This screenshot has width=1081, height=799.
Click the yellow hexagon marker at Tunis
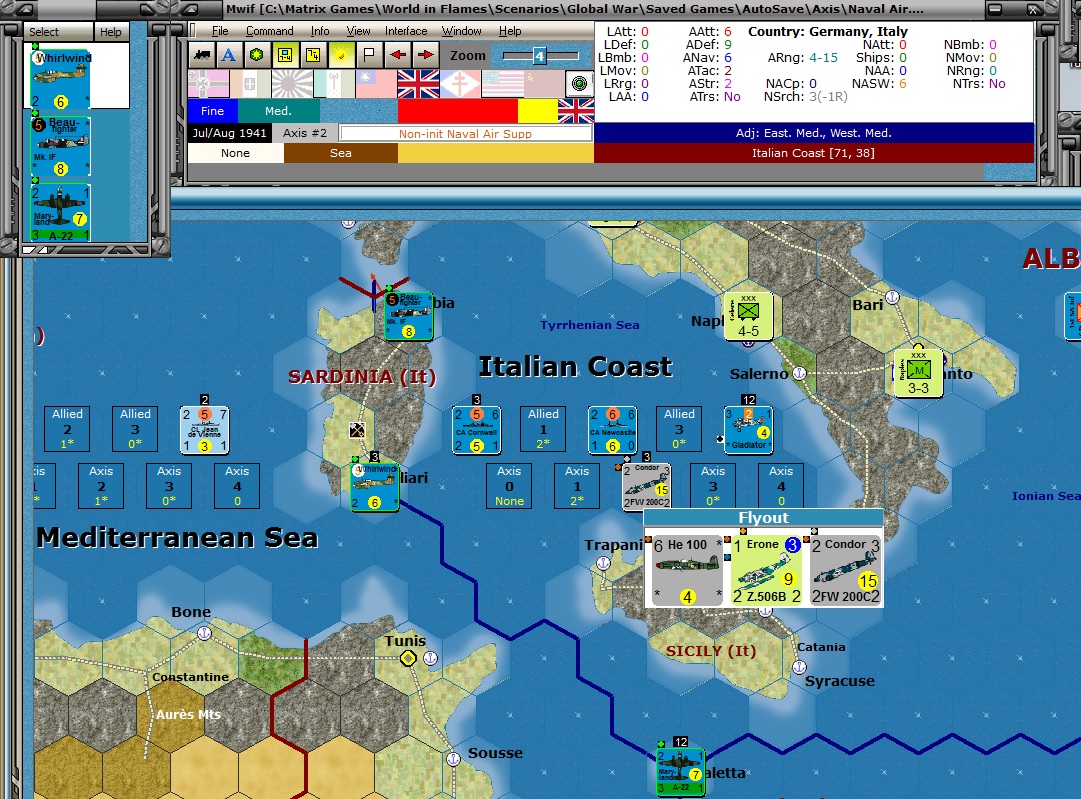(x=408, y=658)
